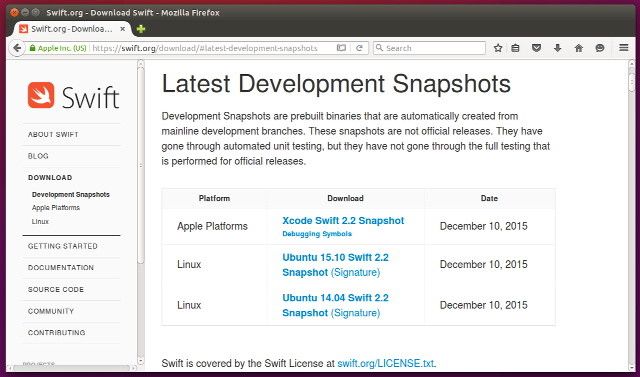Open swift.org/LICENSE.txt link
Screen dimensions: 640x377
(385, 363)
